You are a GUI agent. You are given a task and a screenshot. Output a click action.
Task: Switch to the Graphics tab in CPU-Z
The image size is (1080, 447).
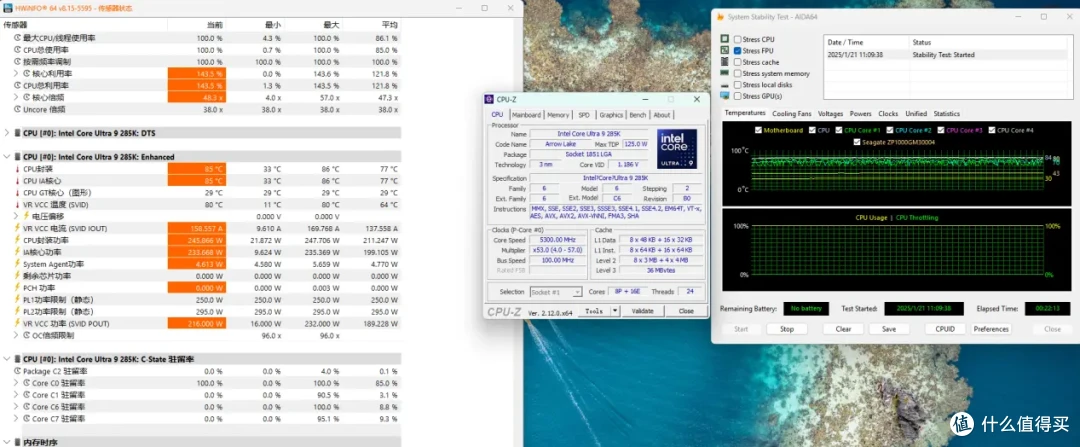611,115
